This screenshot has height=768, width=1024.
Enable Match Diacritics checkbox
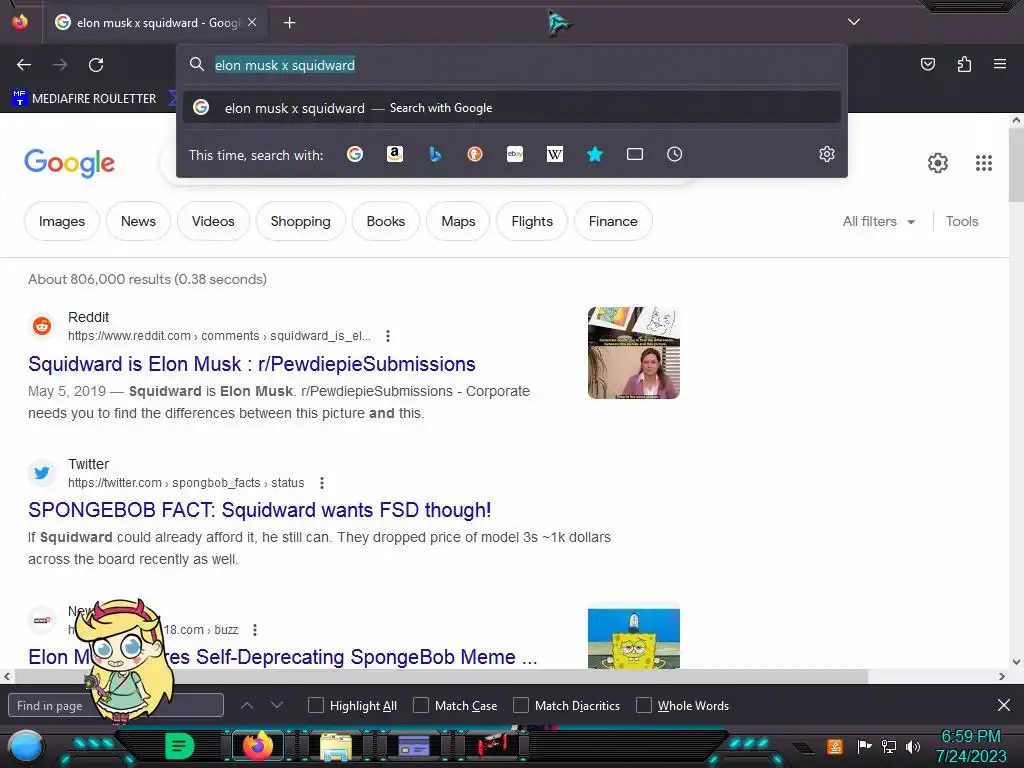click(520, 705)
